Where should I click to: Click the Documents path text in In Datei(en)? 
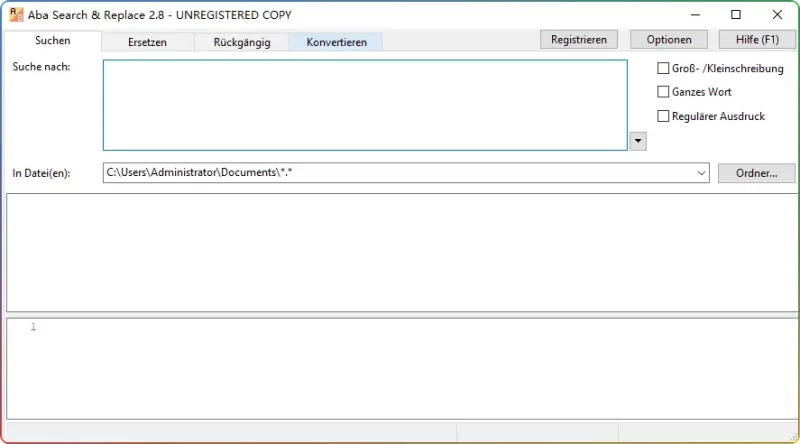coord(200,173)
